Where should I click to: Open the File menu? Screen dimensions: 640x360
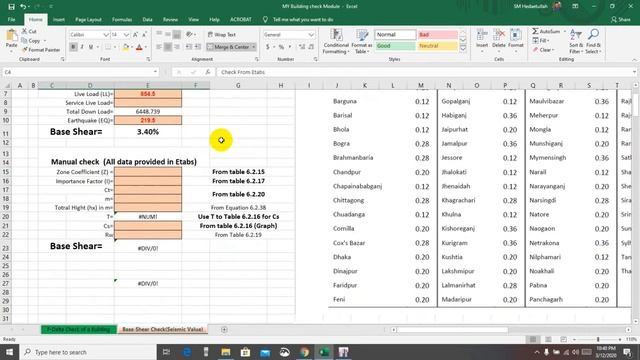(x=11, y=19)
